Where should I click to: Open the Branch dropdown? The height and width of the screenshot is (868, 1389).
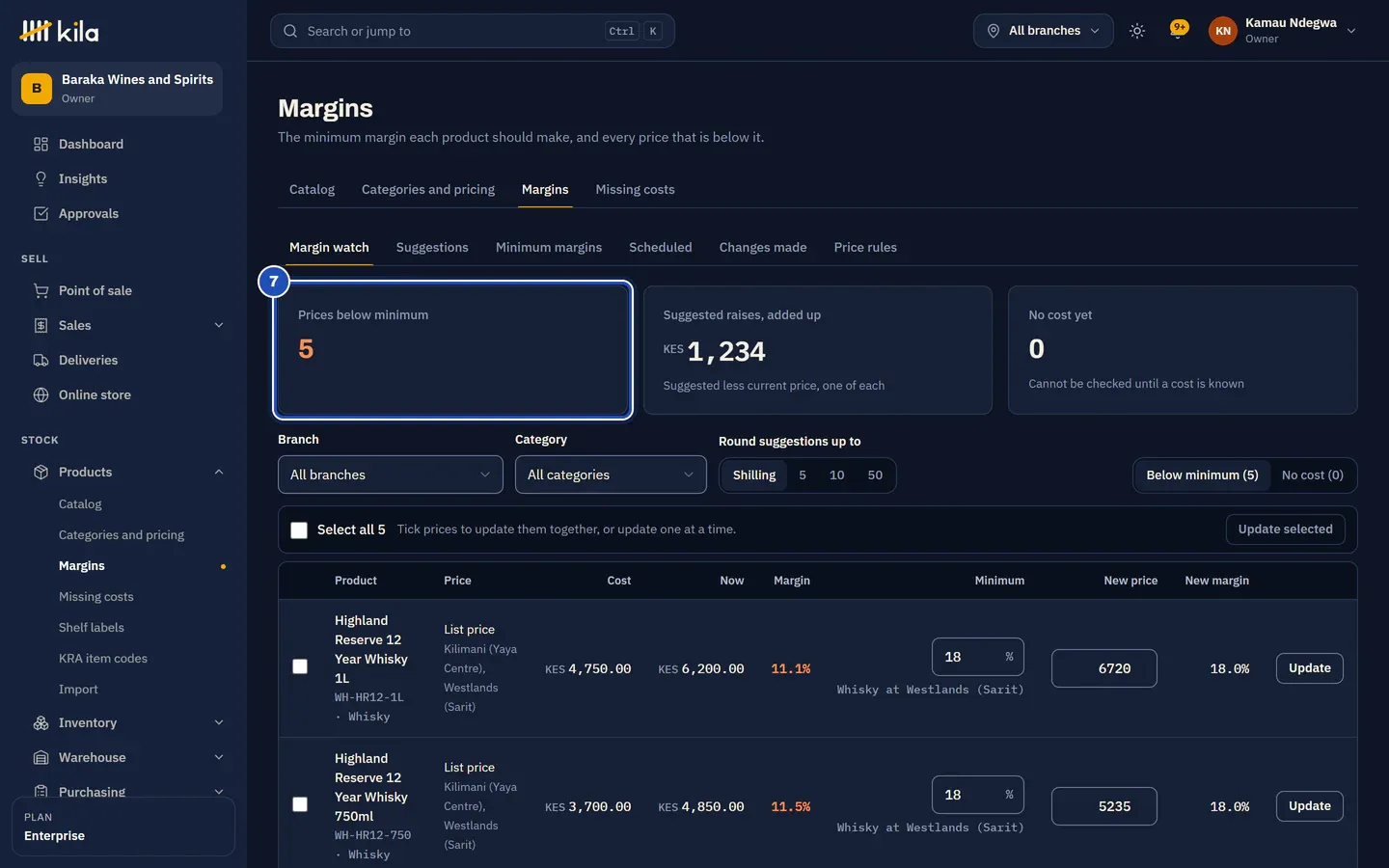(x=391, y=475)
